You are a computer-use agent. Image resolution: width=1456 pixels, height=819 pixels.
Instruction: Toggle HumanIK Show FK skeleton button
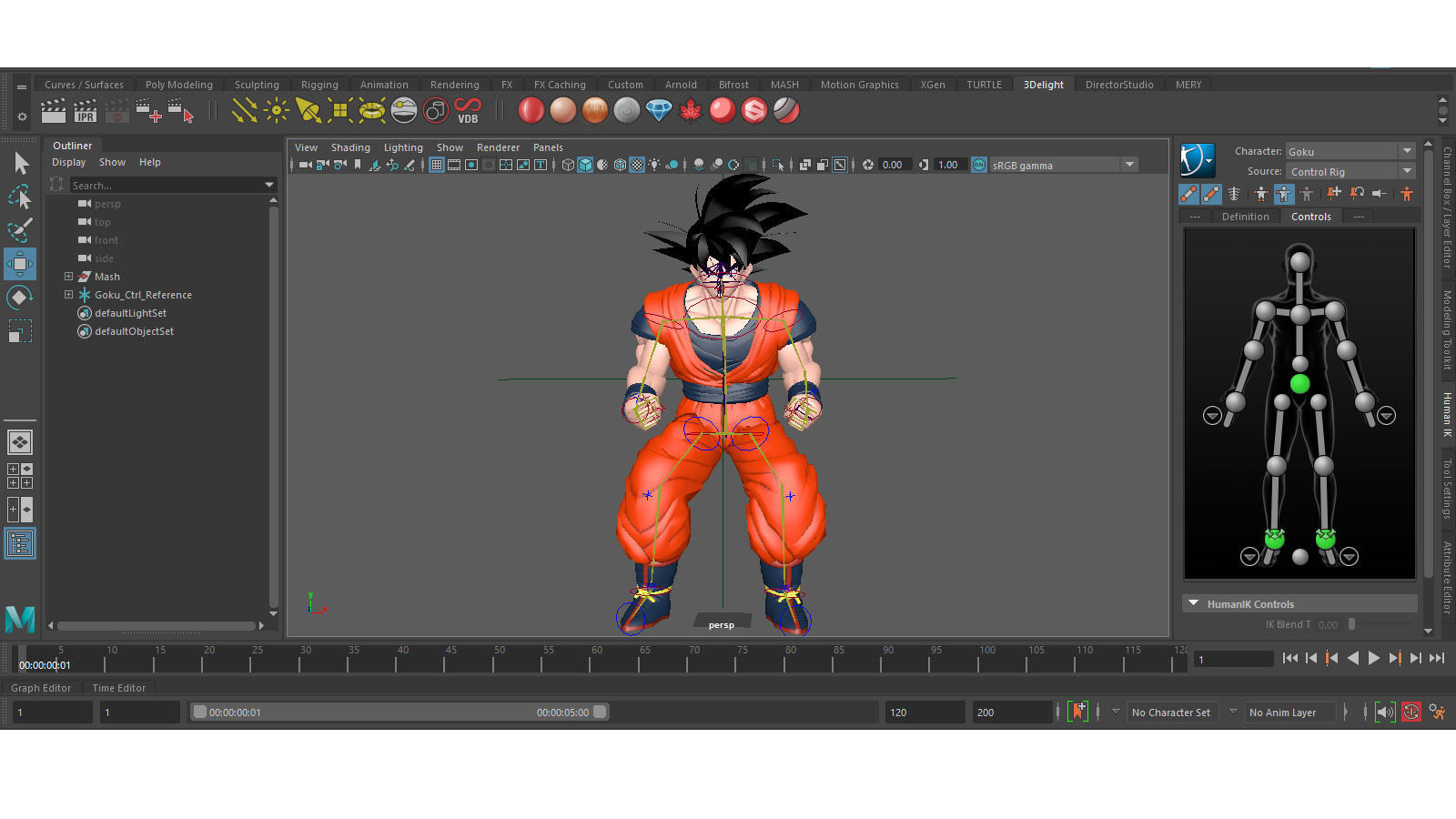(1211, 194)
